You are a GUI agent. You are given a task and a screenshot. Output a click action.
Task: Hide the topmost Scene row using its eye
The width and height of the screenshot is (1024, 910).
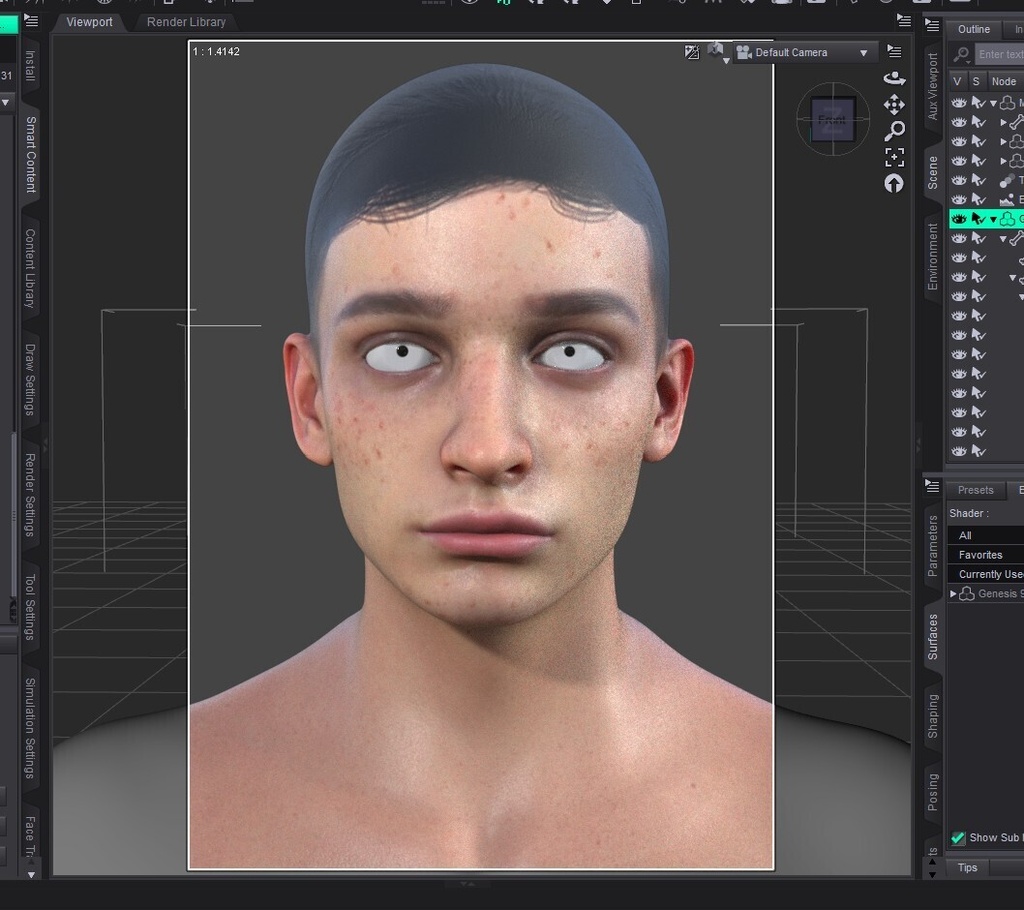point(958,103)
